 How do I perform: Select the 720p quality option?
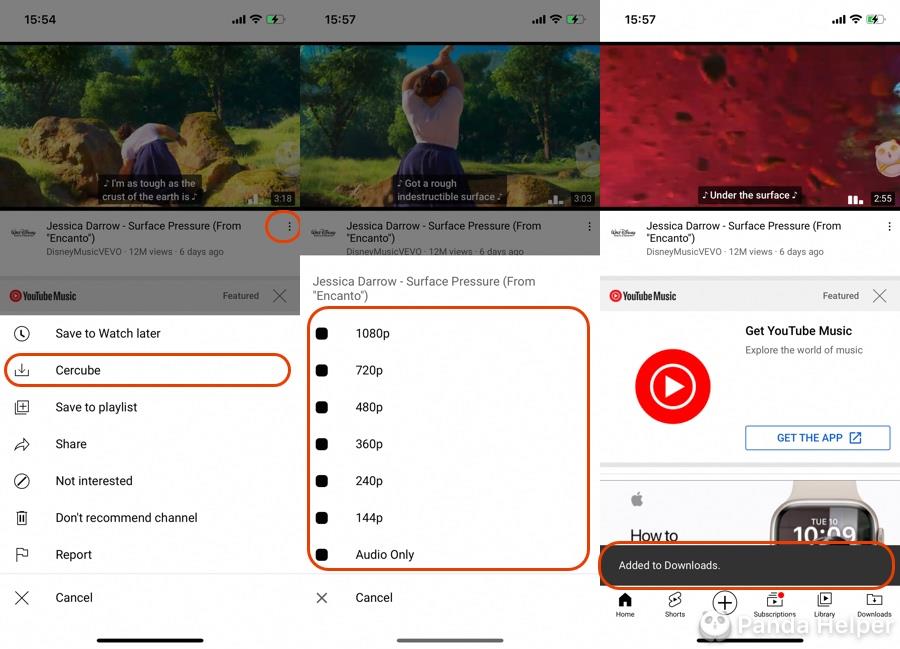point(449,370)
